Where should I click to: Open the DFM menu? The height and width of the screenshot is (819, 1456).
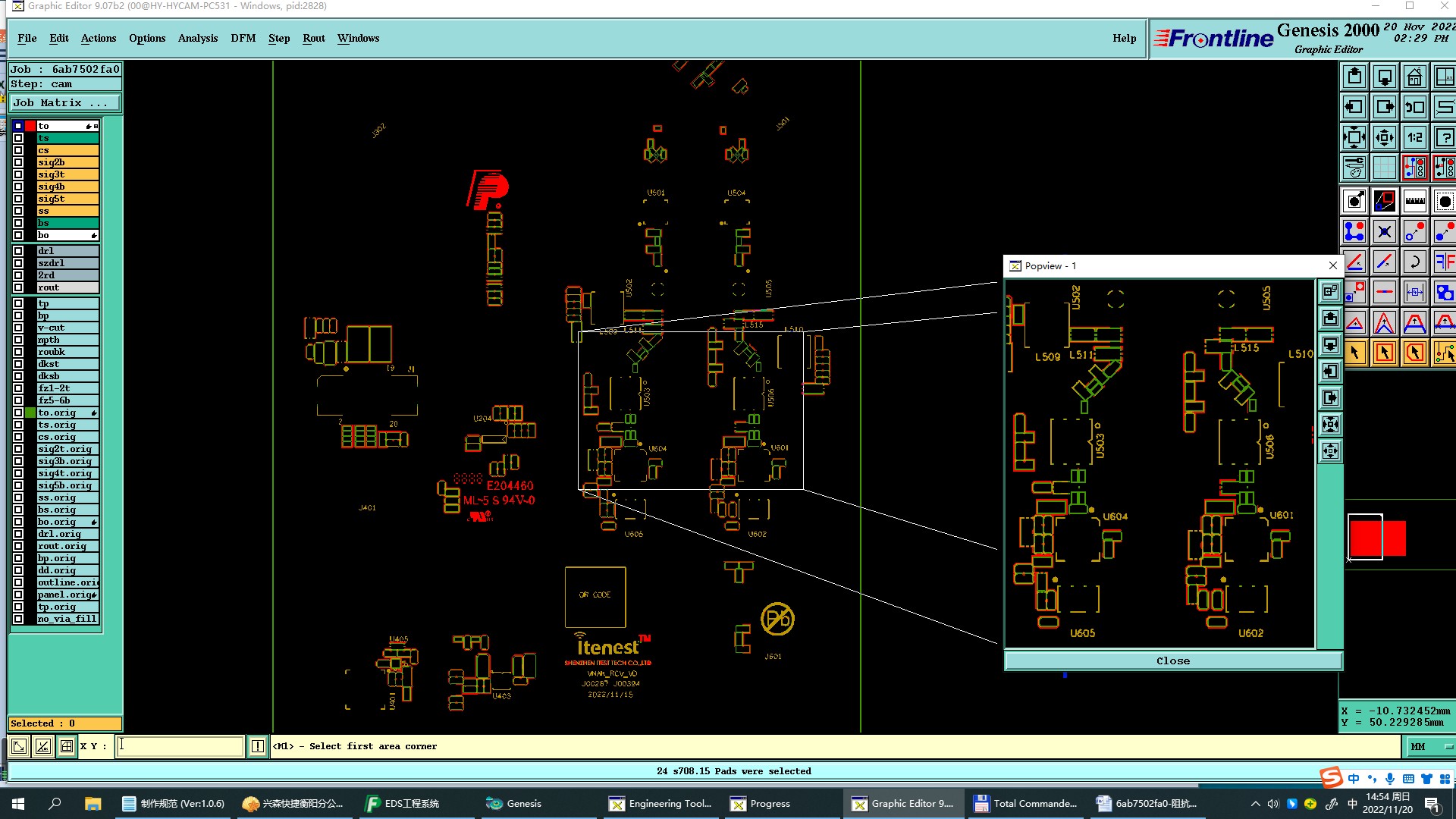point(243,39)
